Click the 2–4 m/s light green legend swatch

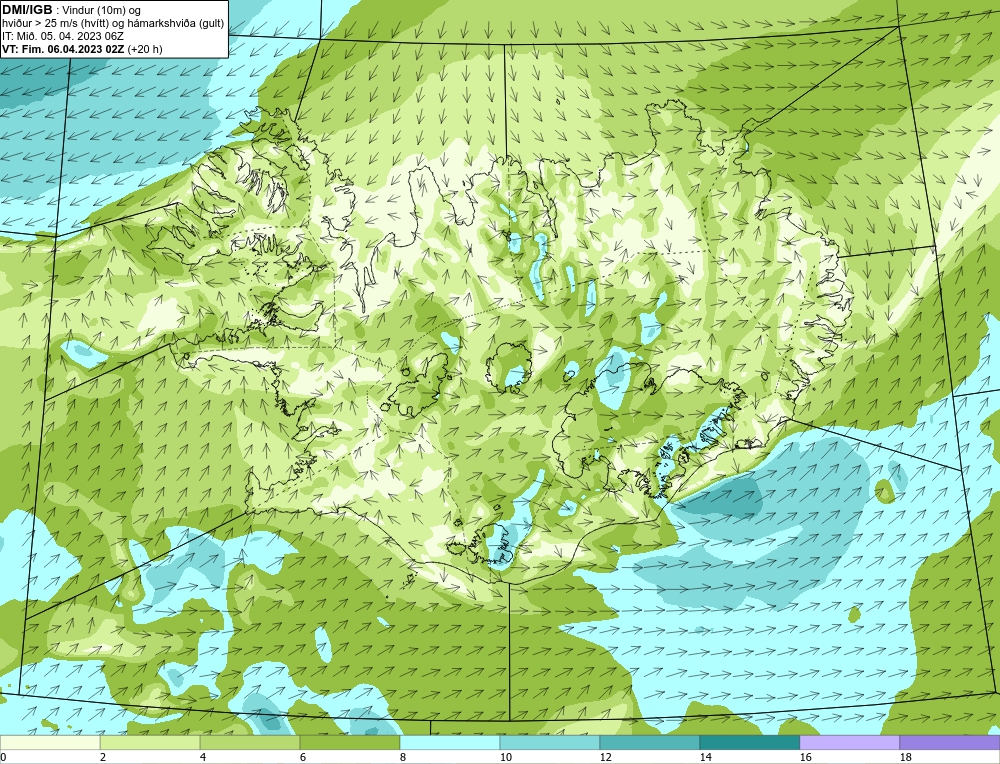(150, 742)
